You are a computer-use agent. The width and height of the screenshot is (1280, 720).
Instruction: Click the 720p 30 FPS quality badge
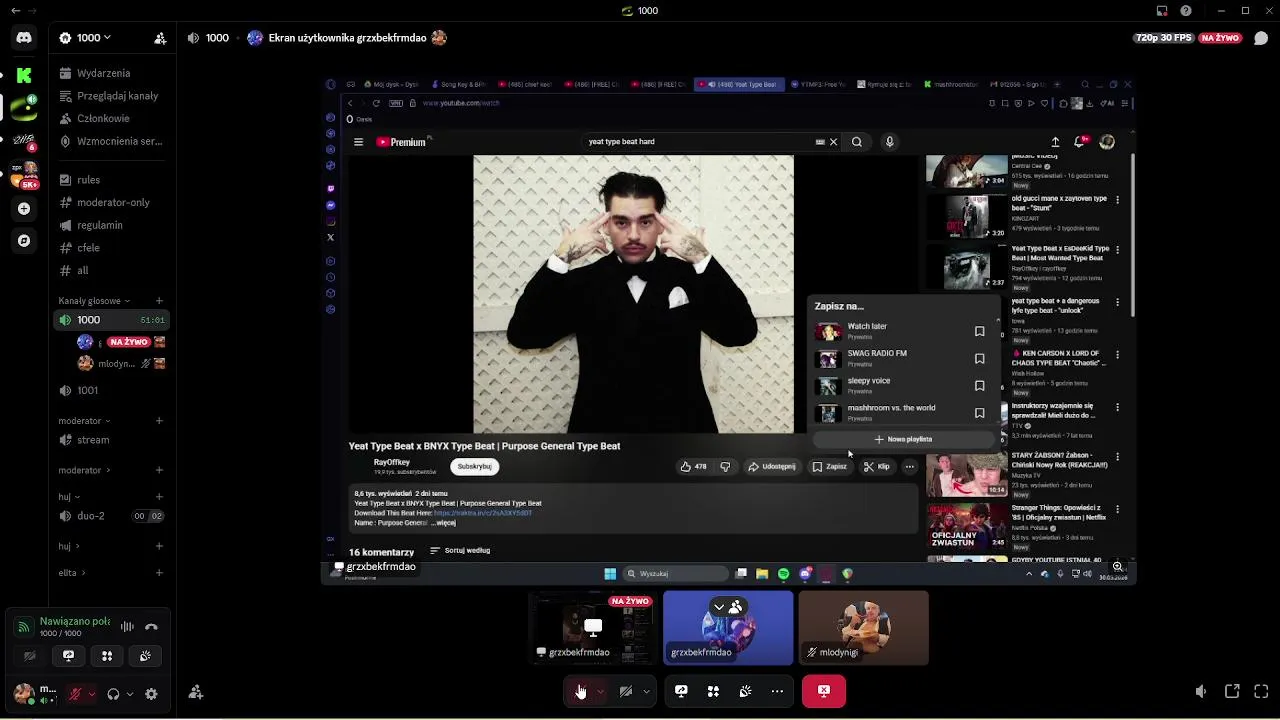[x=1164, y=38]
